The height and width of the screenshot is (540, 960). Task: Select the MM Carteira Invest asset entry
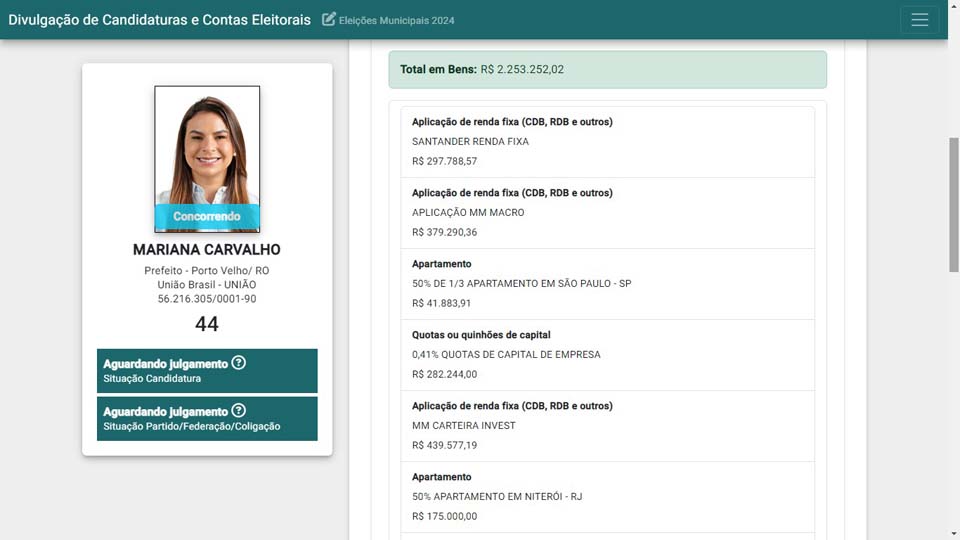(x=607, y=426)
